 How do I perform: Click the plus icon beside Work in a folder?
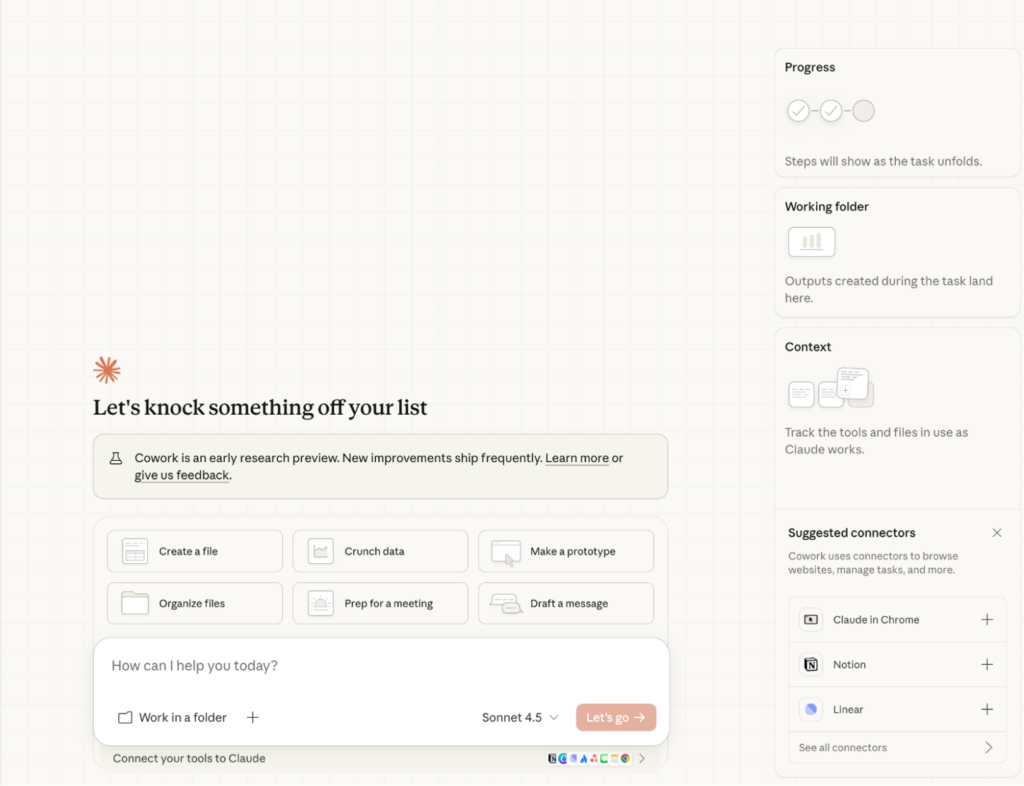coord(253,717)
